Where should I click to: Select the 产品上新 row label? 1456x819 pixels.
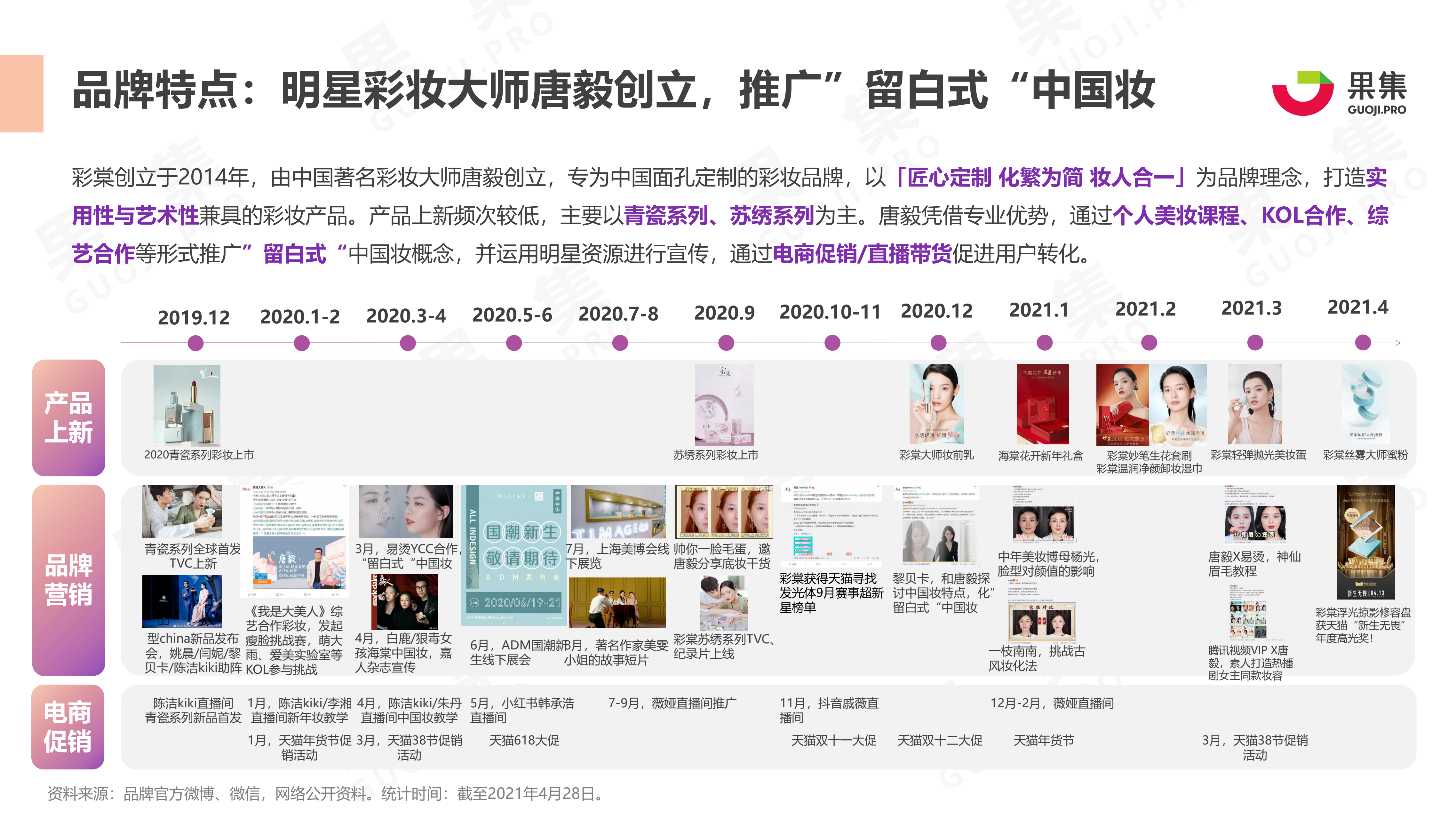click(68, 418)
